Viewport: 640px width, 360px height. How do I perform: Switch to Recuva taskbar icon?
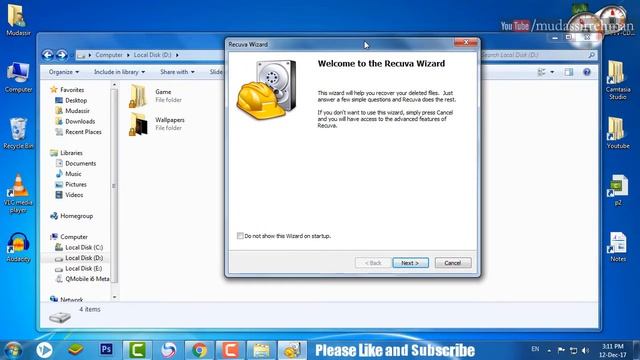(x=292, y=350)
